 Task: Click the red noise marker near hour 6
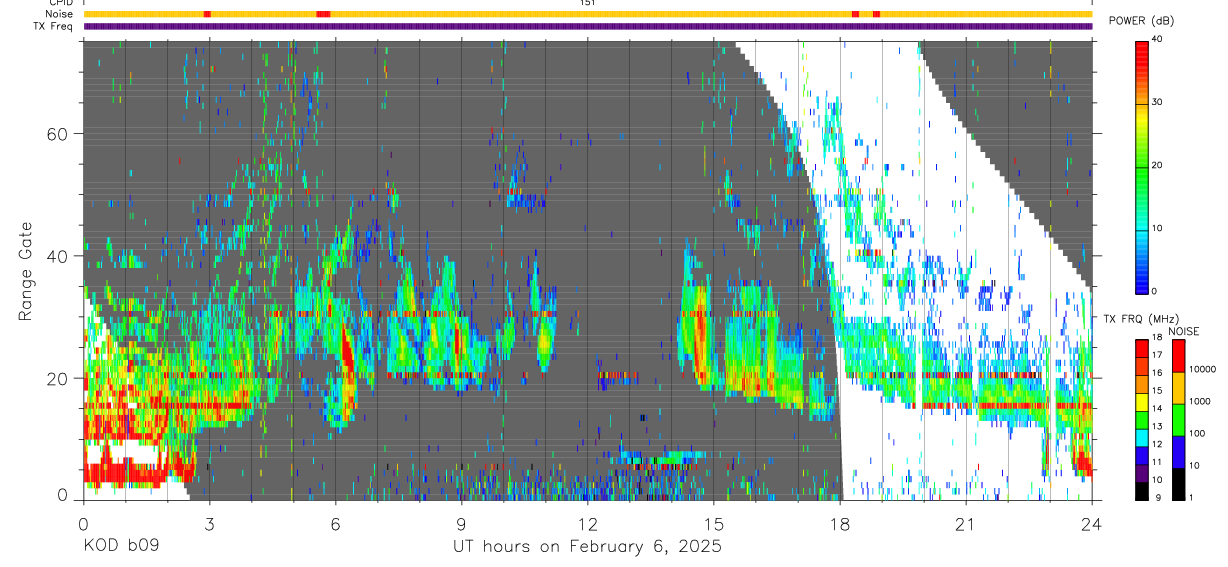pos(323,14)
